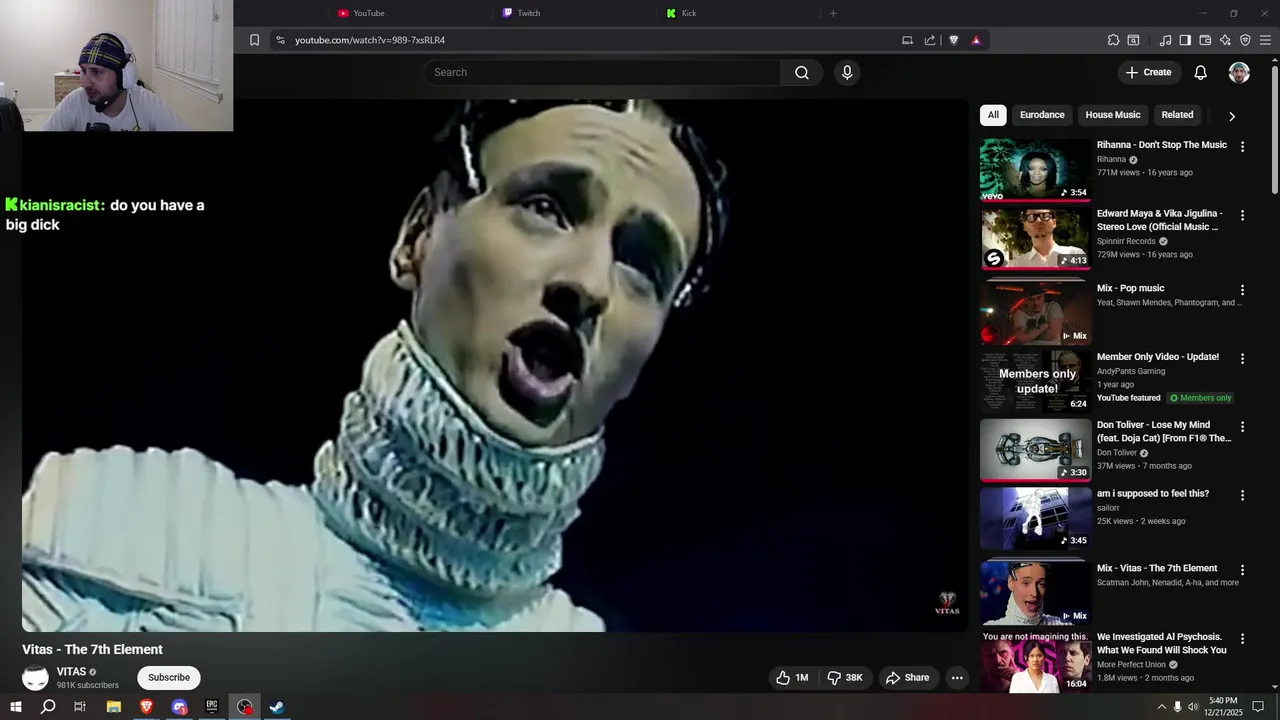Click the system tray volume icon
The image size is (1280, 720).
click(x=1193, y=707)
